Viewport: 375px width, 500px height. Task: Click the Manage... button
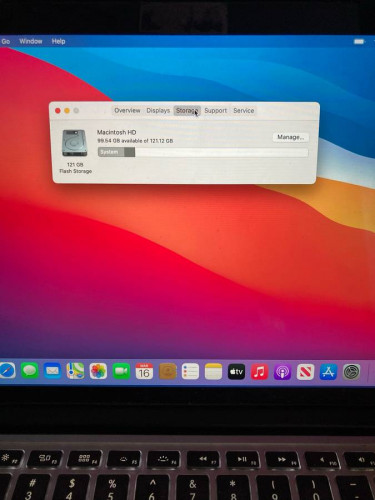(291, 137)
